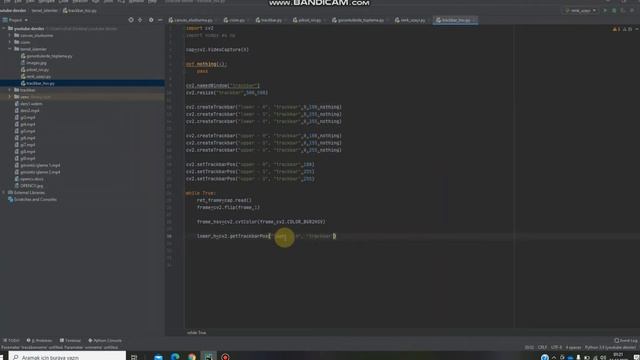Click the 'while True:' code line
Screen dimensions: 640x360
click(200, 193)
